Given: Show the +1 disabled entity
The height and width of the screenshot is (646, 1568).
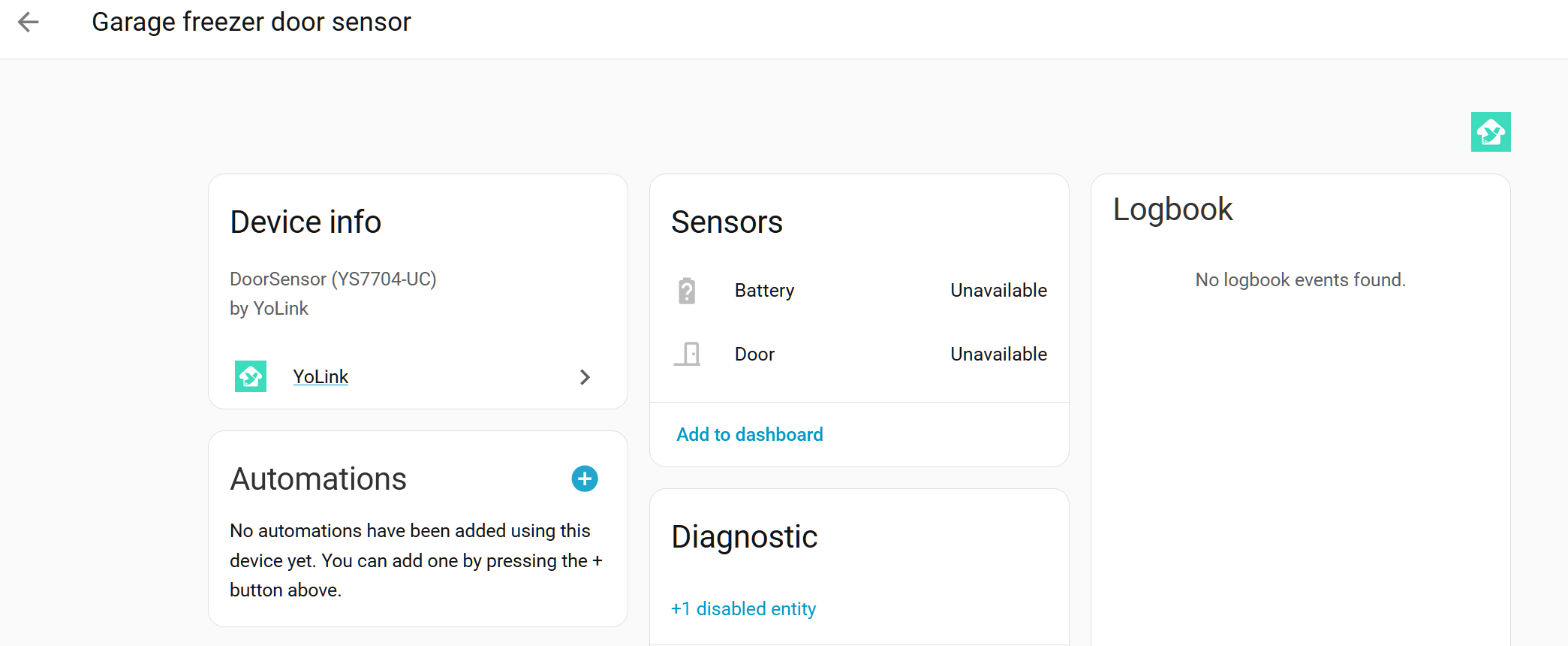Looking at the screenshot, I should [x=743, y=608].
